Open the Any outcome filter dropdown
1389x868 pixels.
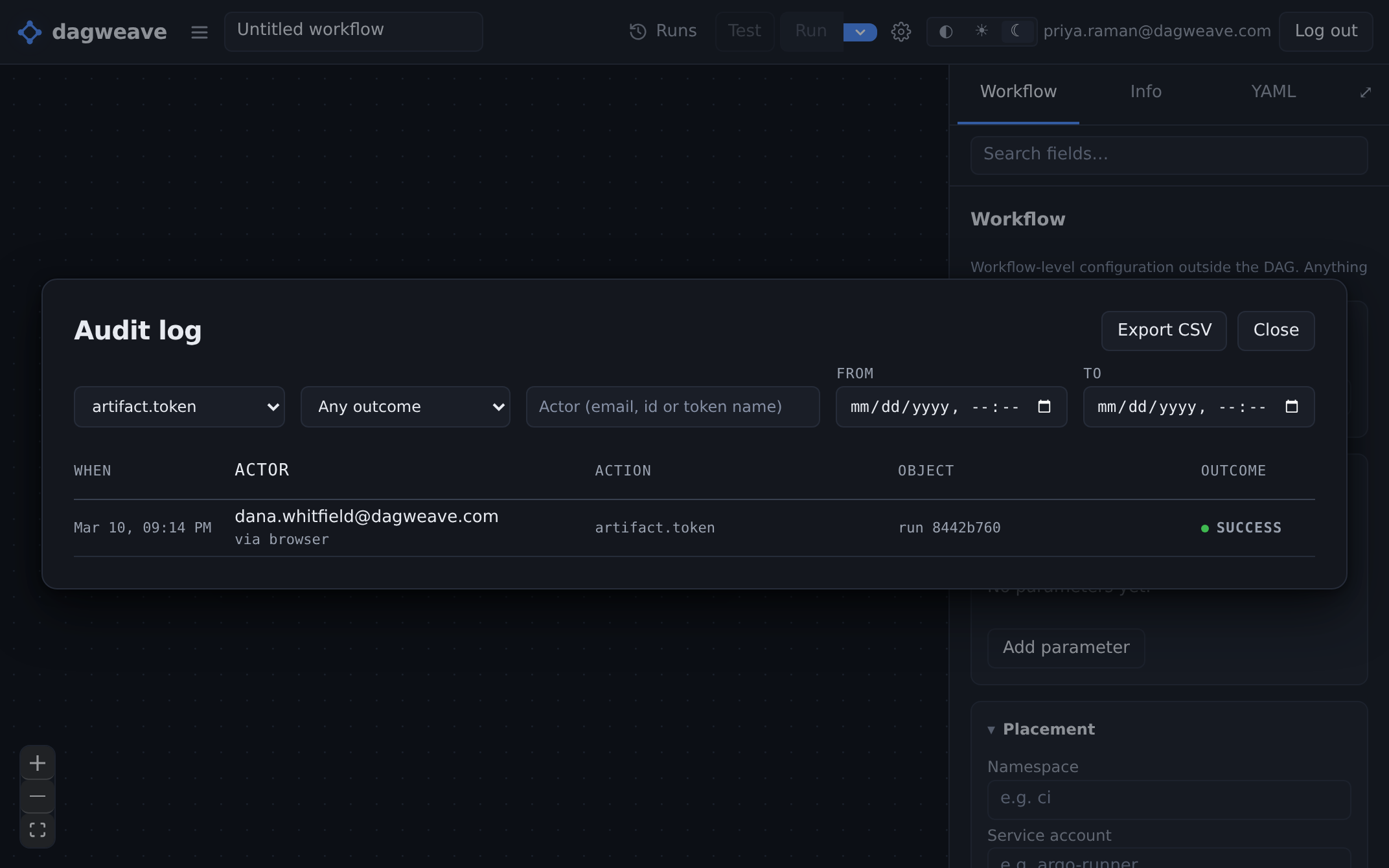(x=406, y=407)
